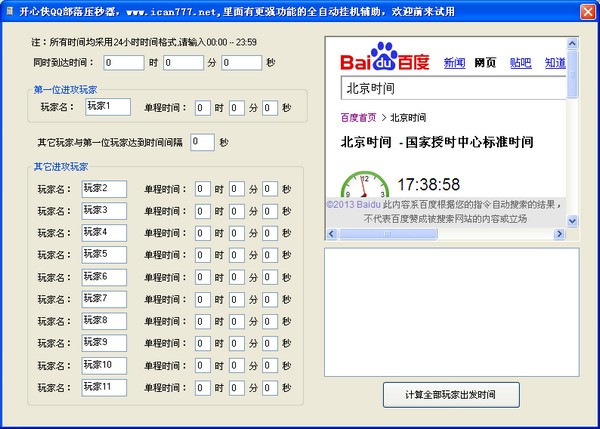Click the horizontal scrollbar thumb in browser pane
This screenshot has height=429, width=600.
388,233
